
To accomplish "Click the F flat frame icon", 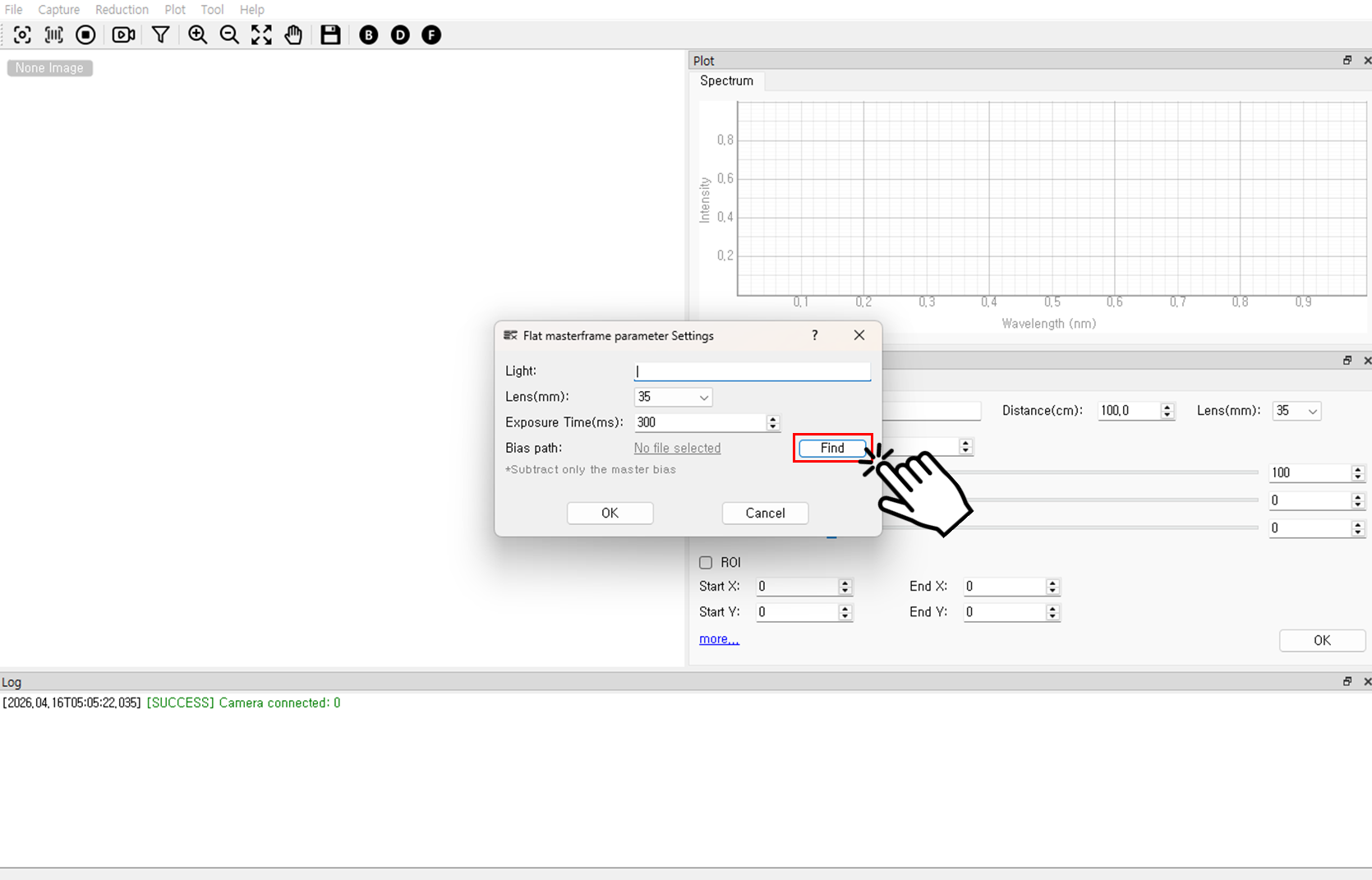I will coord(431,35).
